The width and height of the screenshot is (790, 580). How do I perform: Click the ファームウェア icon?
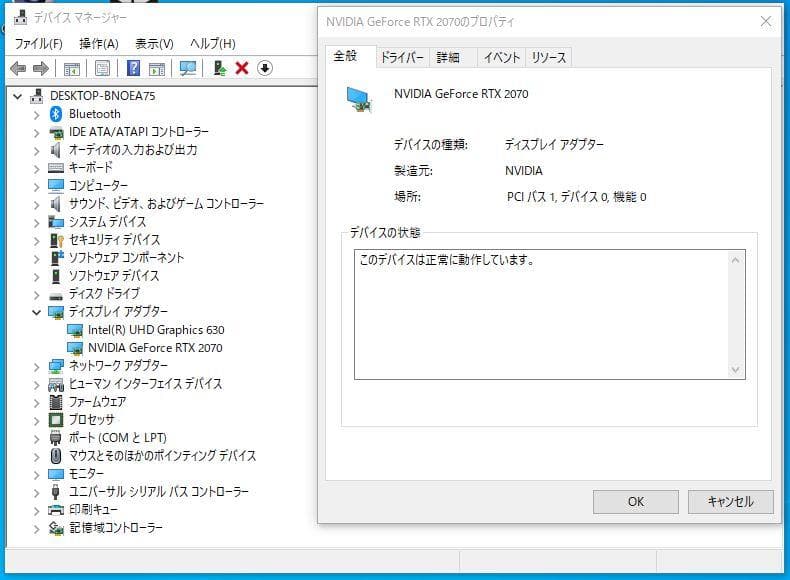pyautogui.click(x=56, y=402)
